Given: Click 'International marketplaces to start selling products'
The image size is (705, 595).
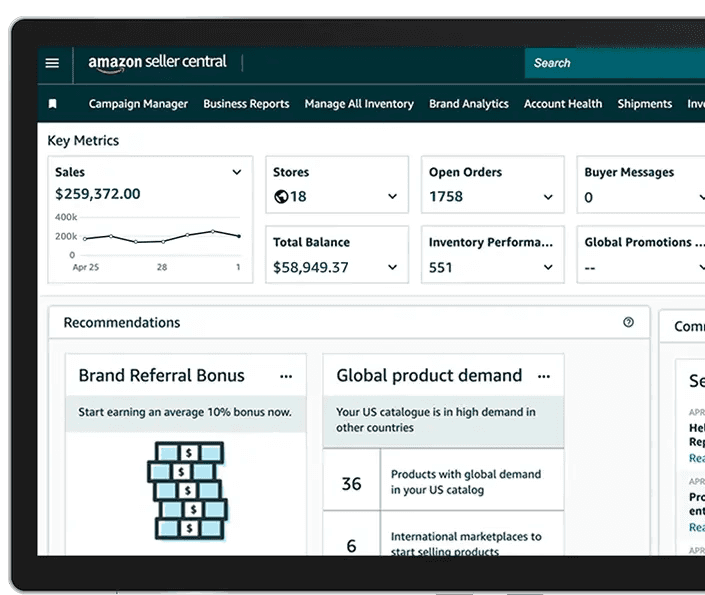Looking at the screenshot, I should point(466,543).
